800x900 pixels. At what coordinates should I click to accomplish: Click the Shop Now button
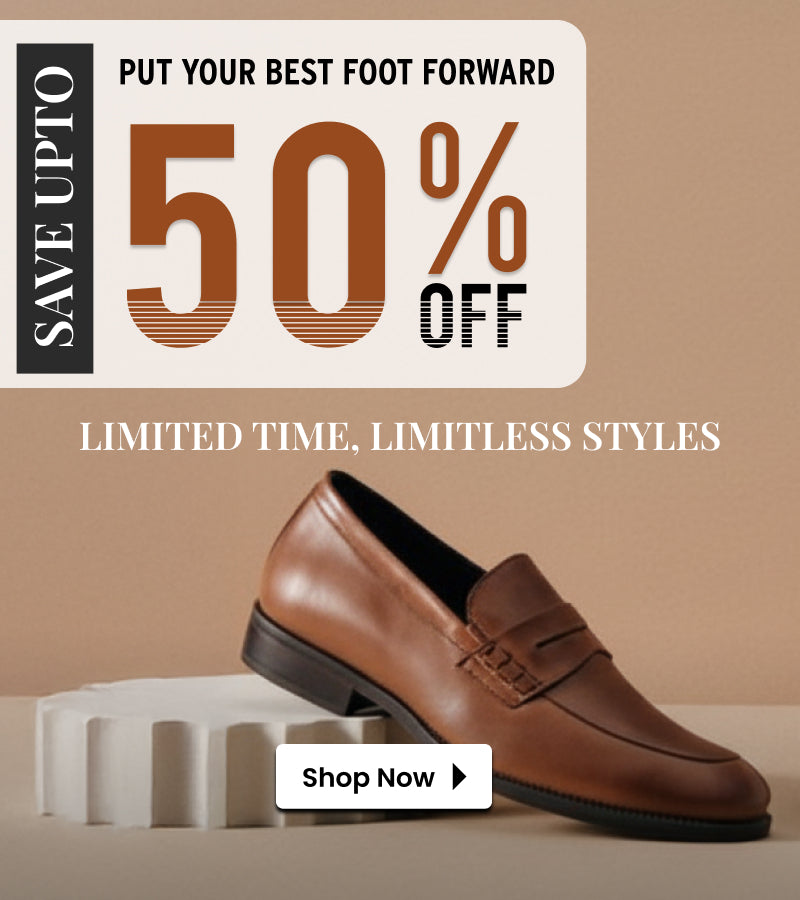point(383,777)
